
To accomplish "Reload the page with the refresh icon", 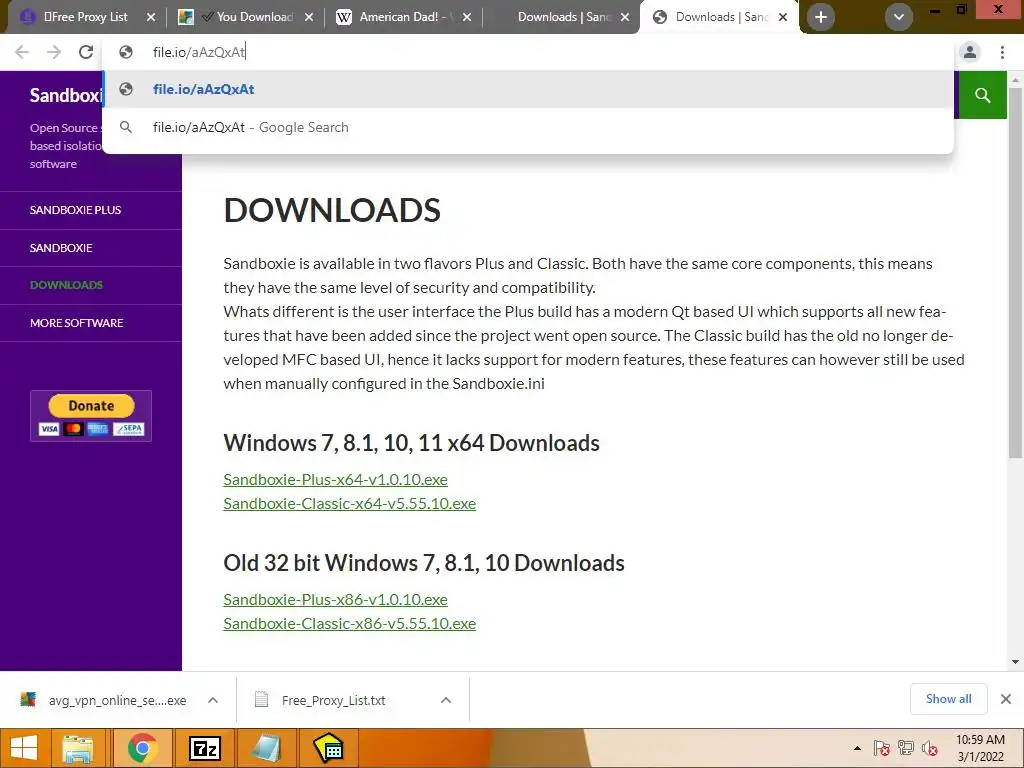I will point(86,52).
